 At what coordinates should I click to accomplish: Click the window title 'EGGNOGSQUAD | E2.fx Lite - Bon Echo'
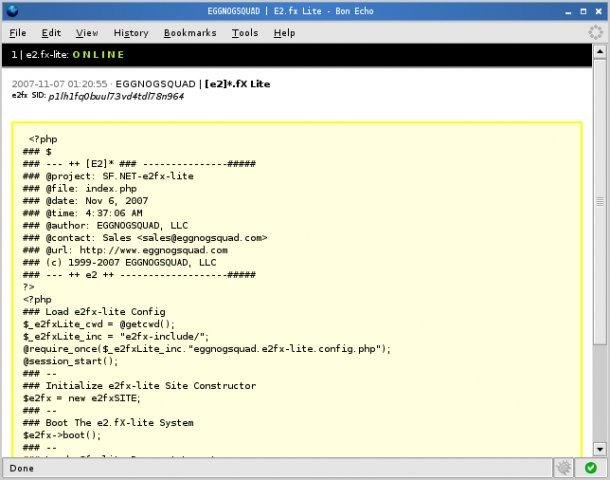point(291,11)
